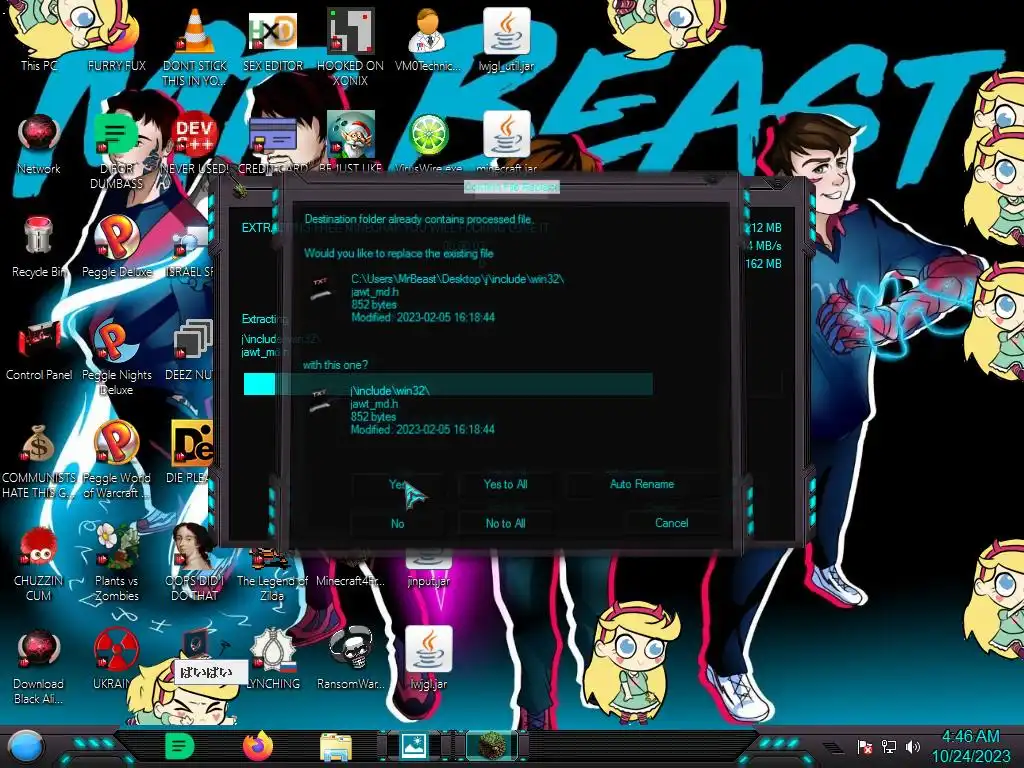Select the Recycle Bin desktop icon

pyautogui.click(x=39, y=247)
